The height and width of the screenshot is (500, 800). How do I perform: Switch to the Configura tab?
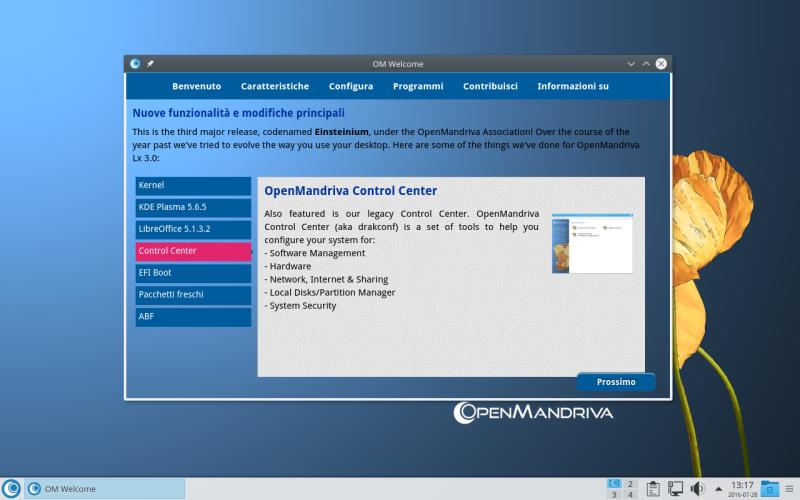(350, 86)
